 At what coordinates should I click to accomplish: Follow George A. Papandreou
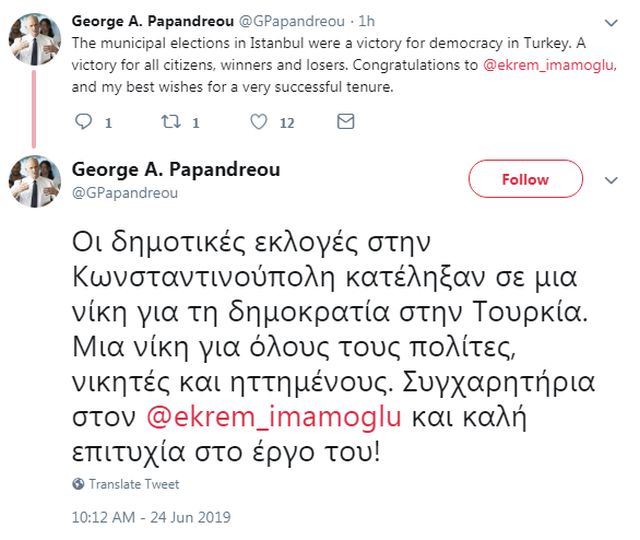526,180
